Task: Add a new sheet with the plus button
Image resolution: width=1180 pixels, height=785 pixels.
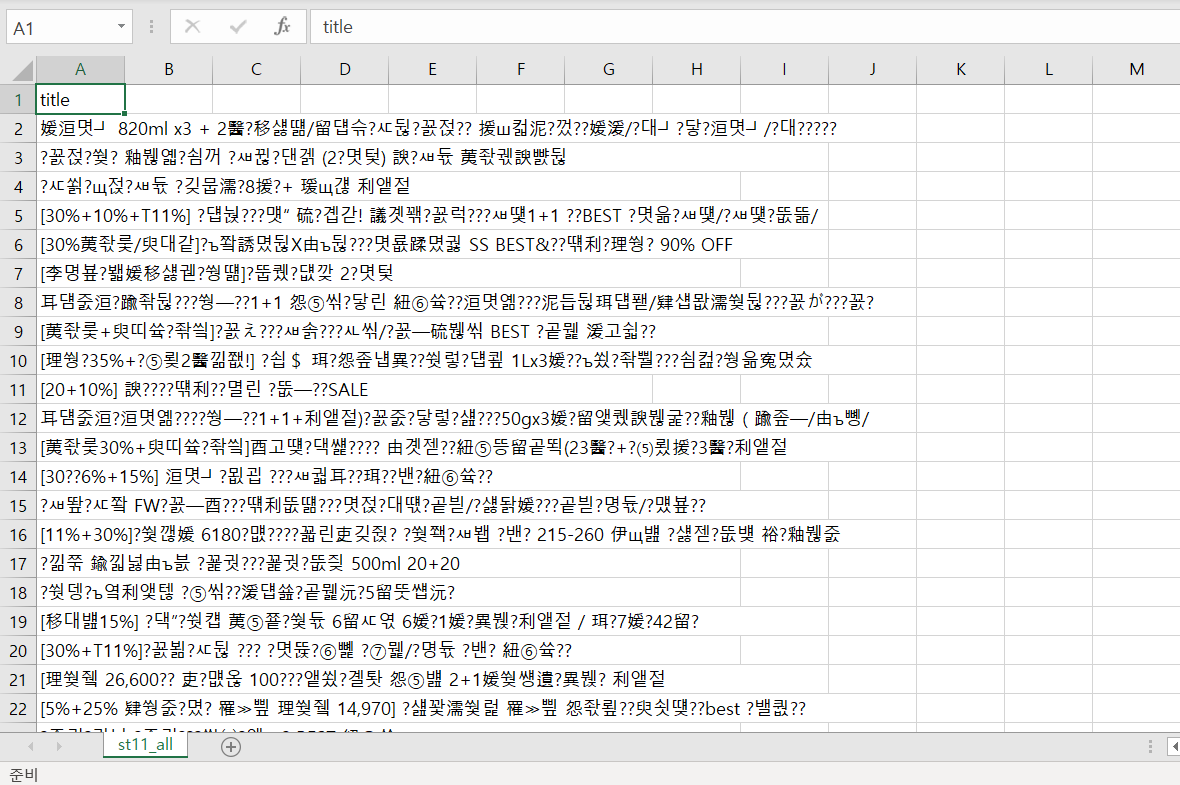Action: point(231,746)
